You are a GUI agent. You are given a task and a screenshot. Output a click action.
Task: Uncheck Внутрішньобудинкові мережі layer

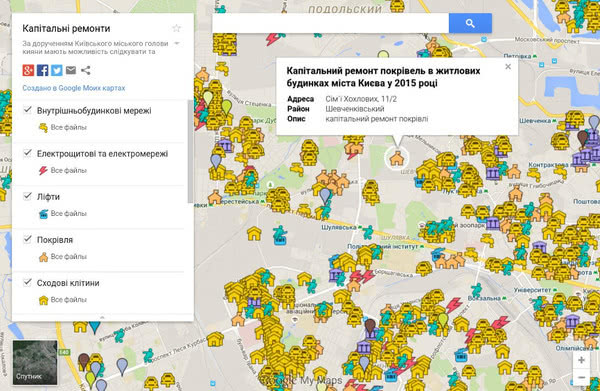[28, 110]
